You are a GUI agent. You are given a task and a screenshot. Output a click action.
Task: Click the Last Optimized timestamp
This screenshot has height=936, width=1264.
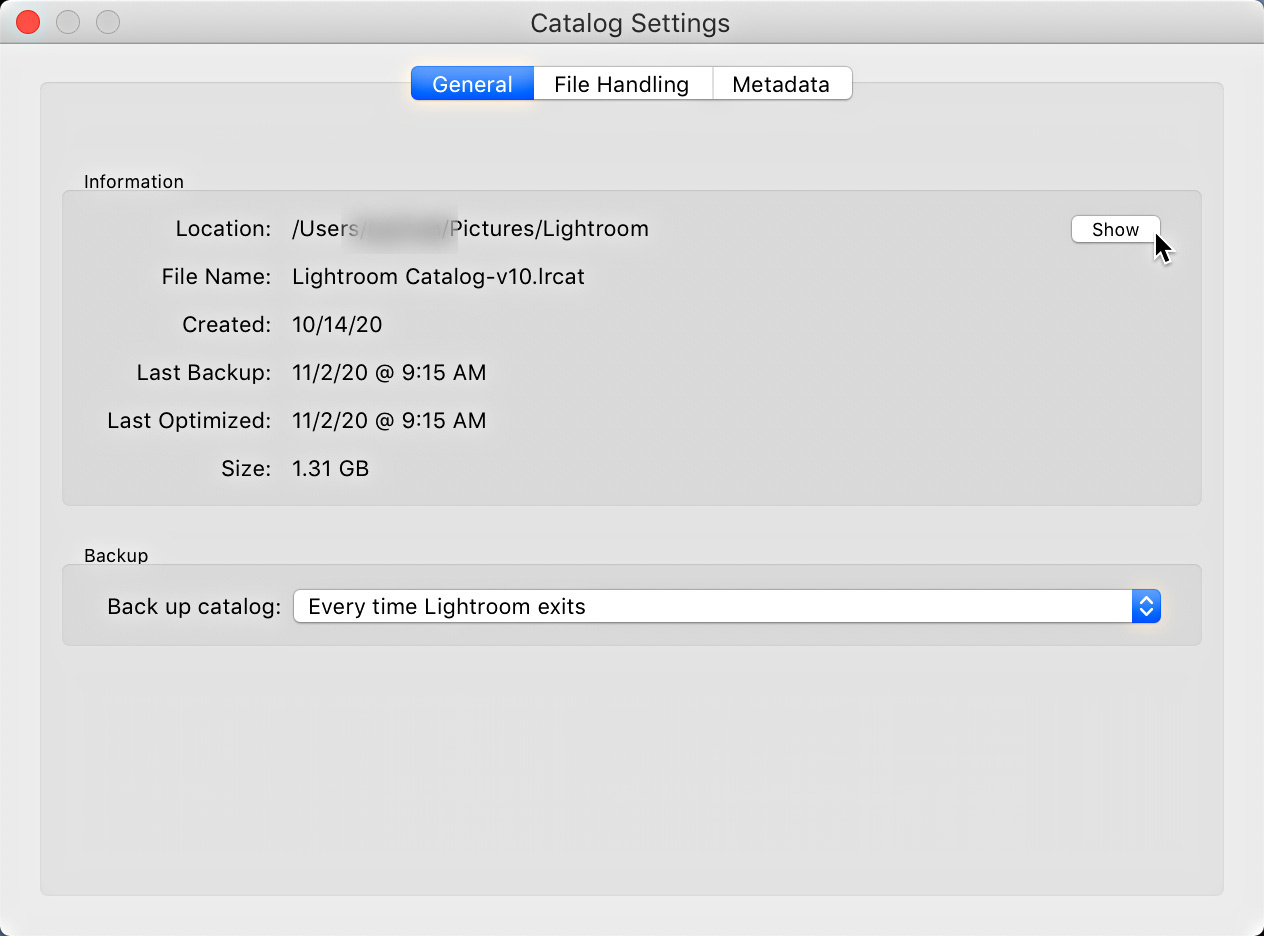click(389, 420)
